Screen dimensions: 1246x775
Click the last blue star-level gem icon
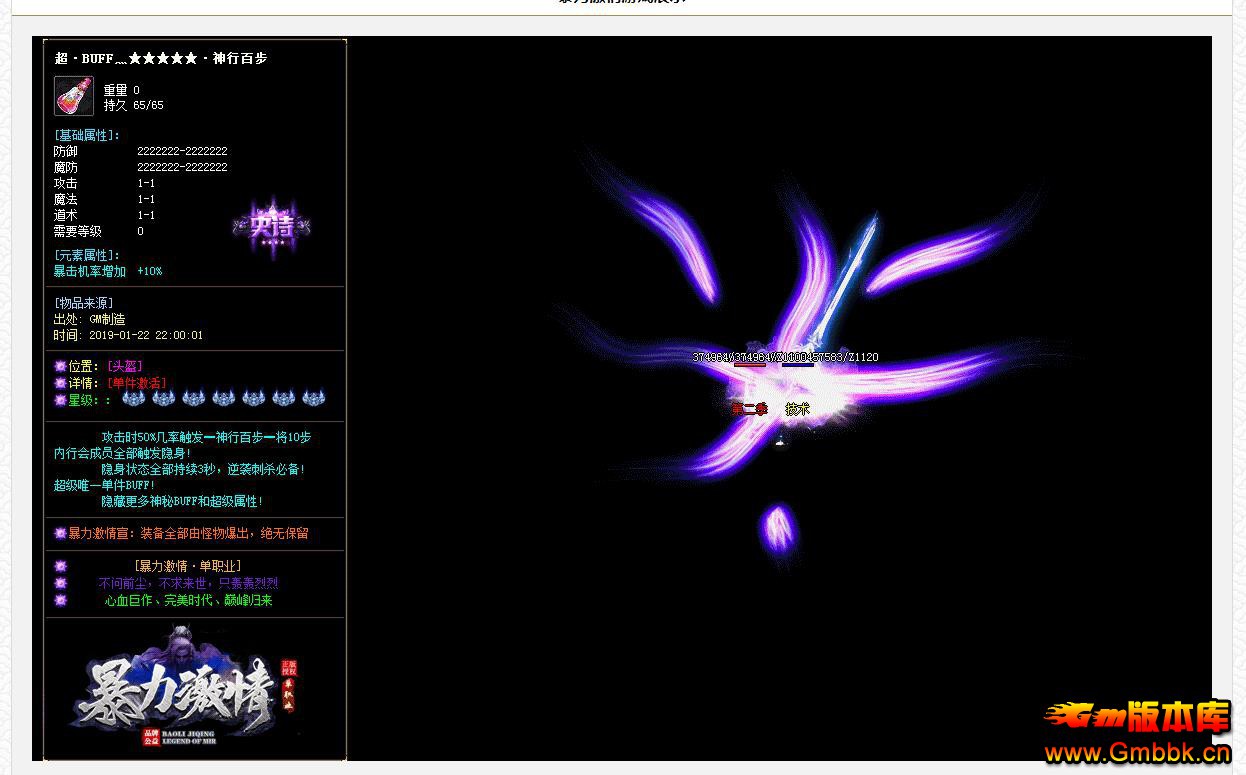tap(313, 399)
